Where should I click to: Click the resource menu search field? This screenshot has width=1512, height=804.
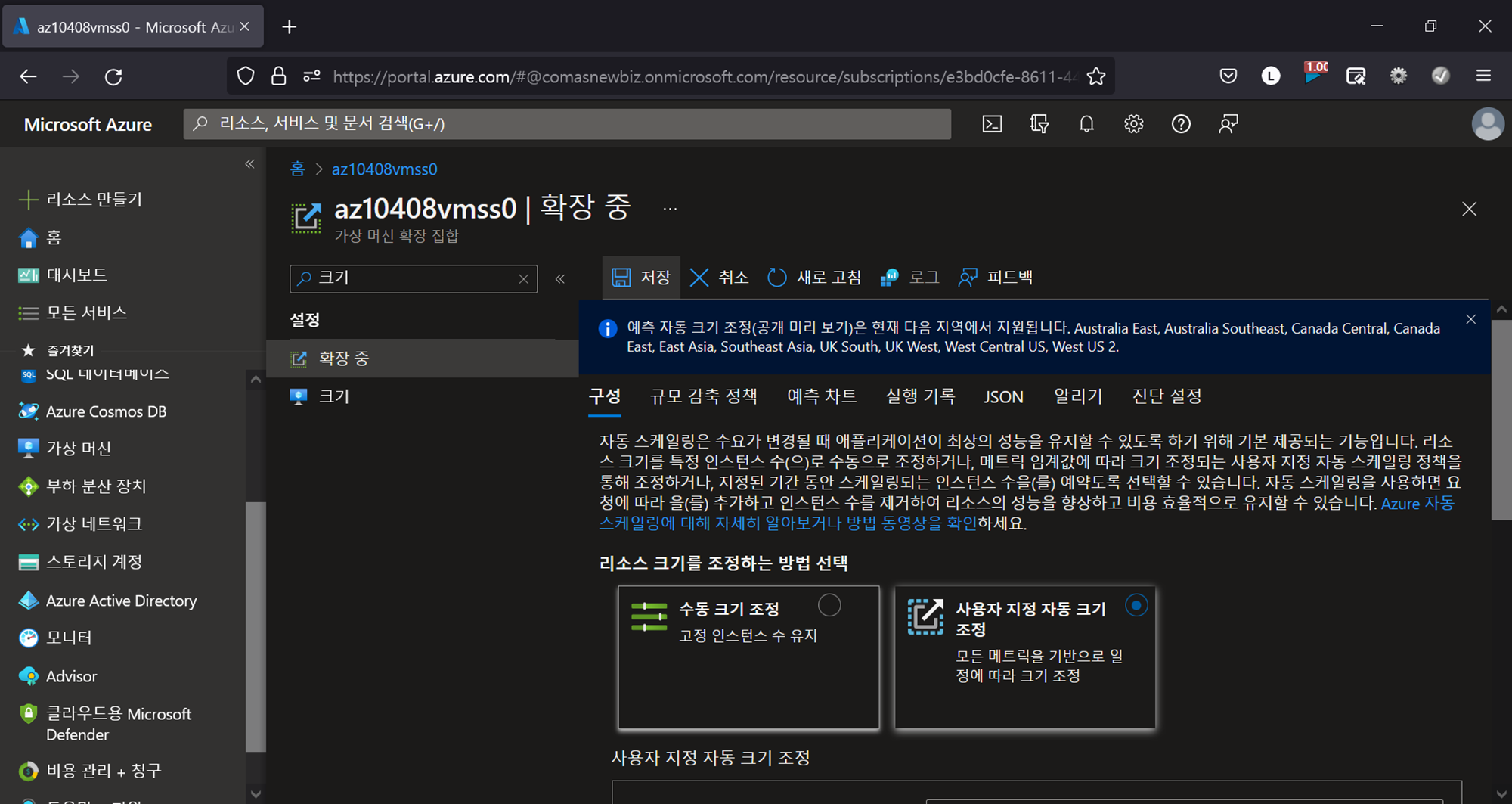pyautogui.click(x=414, y=278)
